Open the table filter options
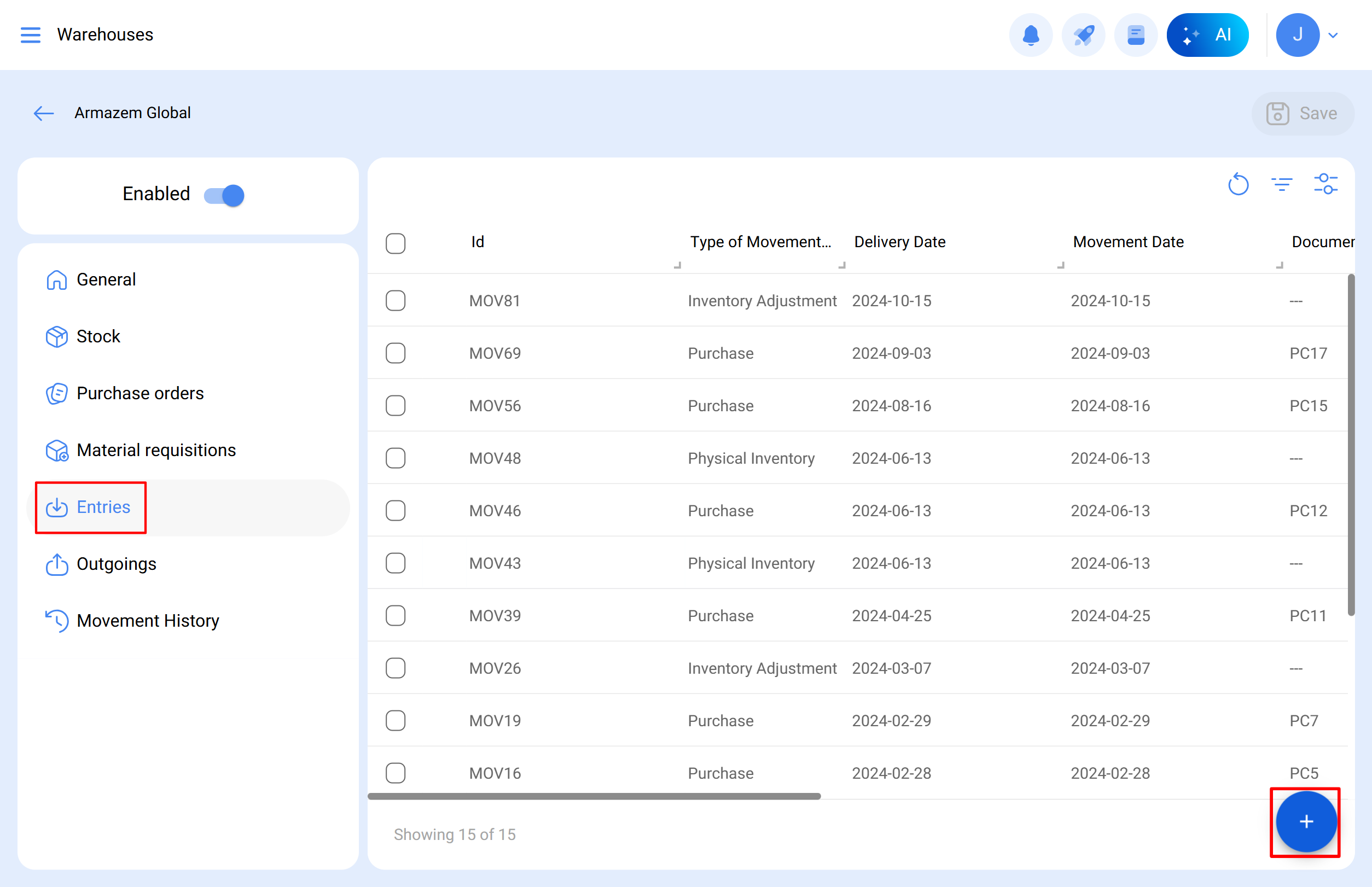1372x887 pixels. (1282, 184)
